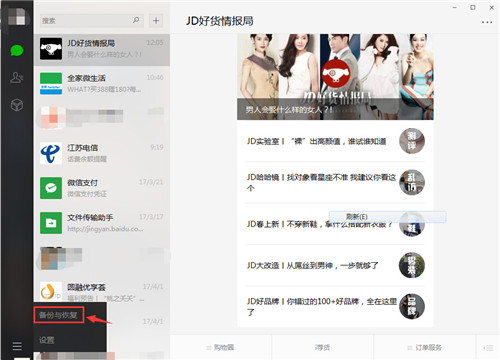The image size is (500, 360).
Task: Open the hamburger menu at sidebar bottom
Action: pyautogui.click(x=17, y=346)
